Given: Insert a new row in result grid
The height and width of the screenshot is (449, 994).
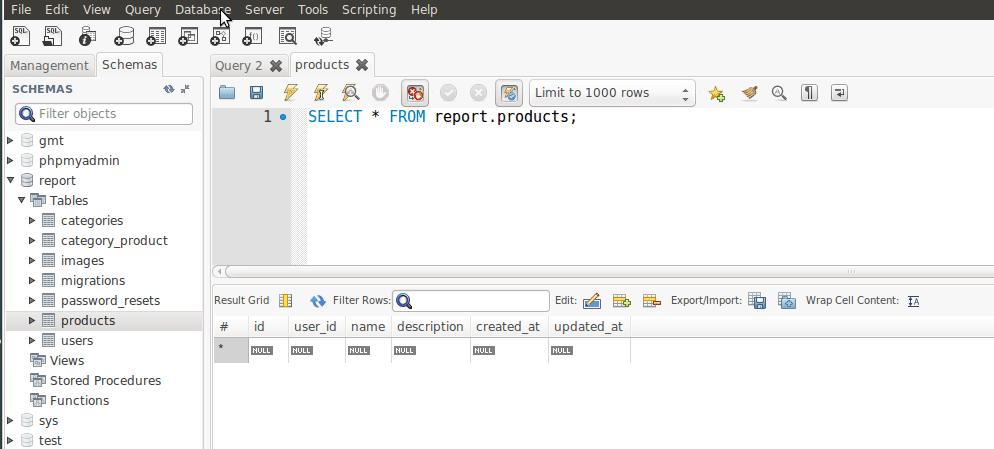Looking at the screenshot, I should click(x=622, y=301).
